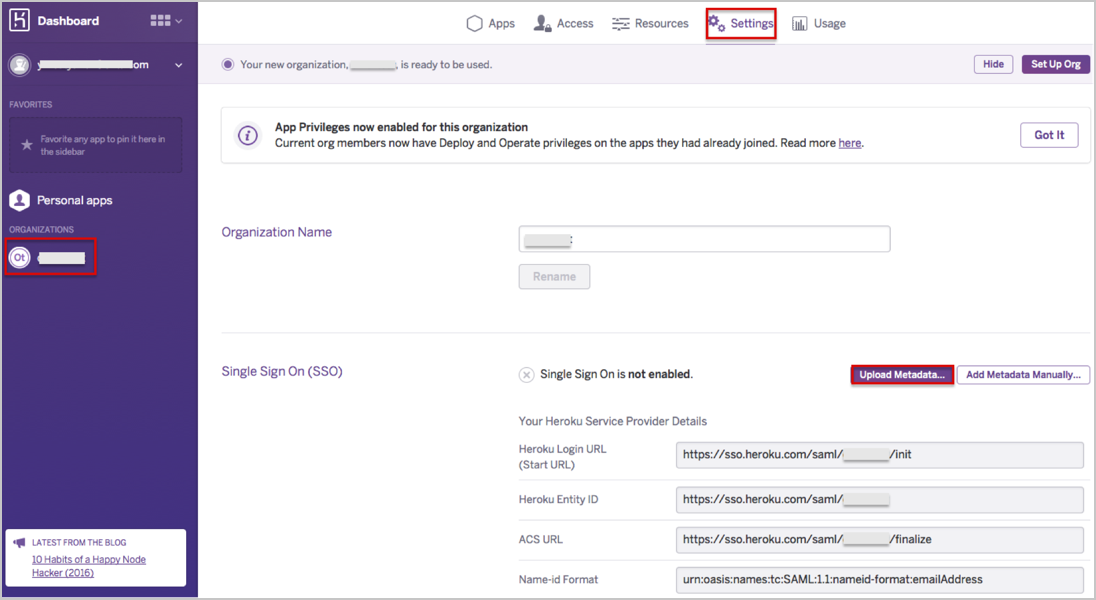1096x600 pixels.
Task: Hide the new organization banner
Action: (x=993, y=64)
